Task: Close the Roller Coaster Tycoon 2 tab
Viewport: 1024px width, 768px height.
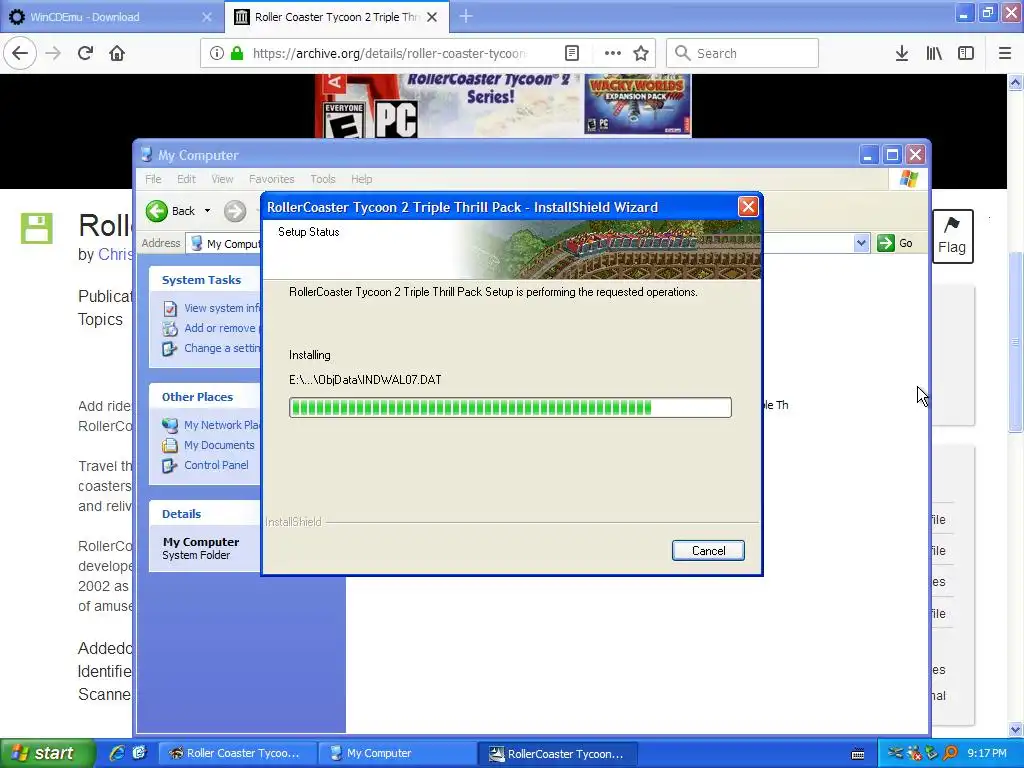Action: [432, 17]
